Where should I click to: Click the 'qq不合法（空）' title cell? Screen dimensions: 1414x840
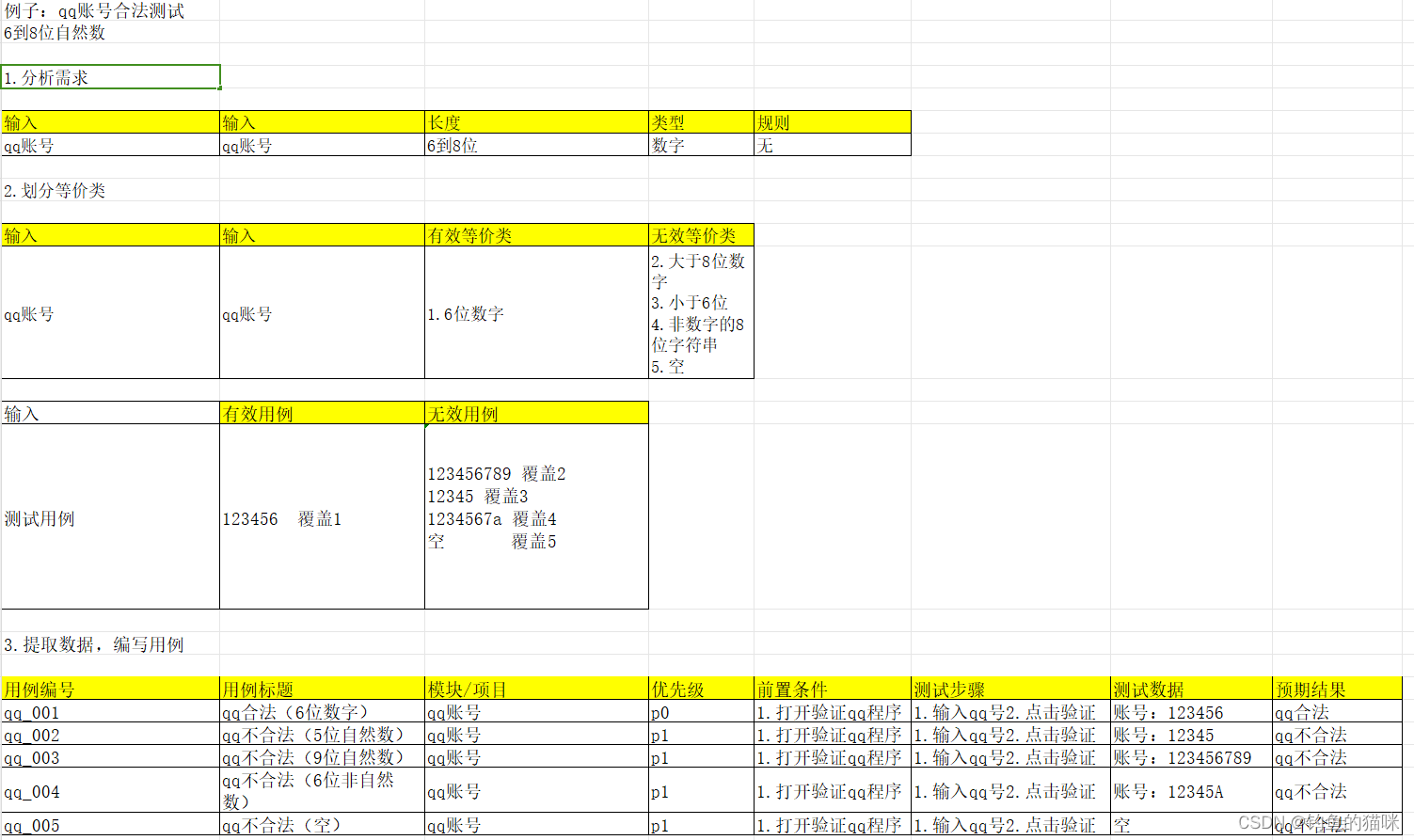coord(322,825)
